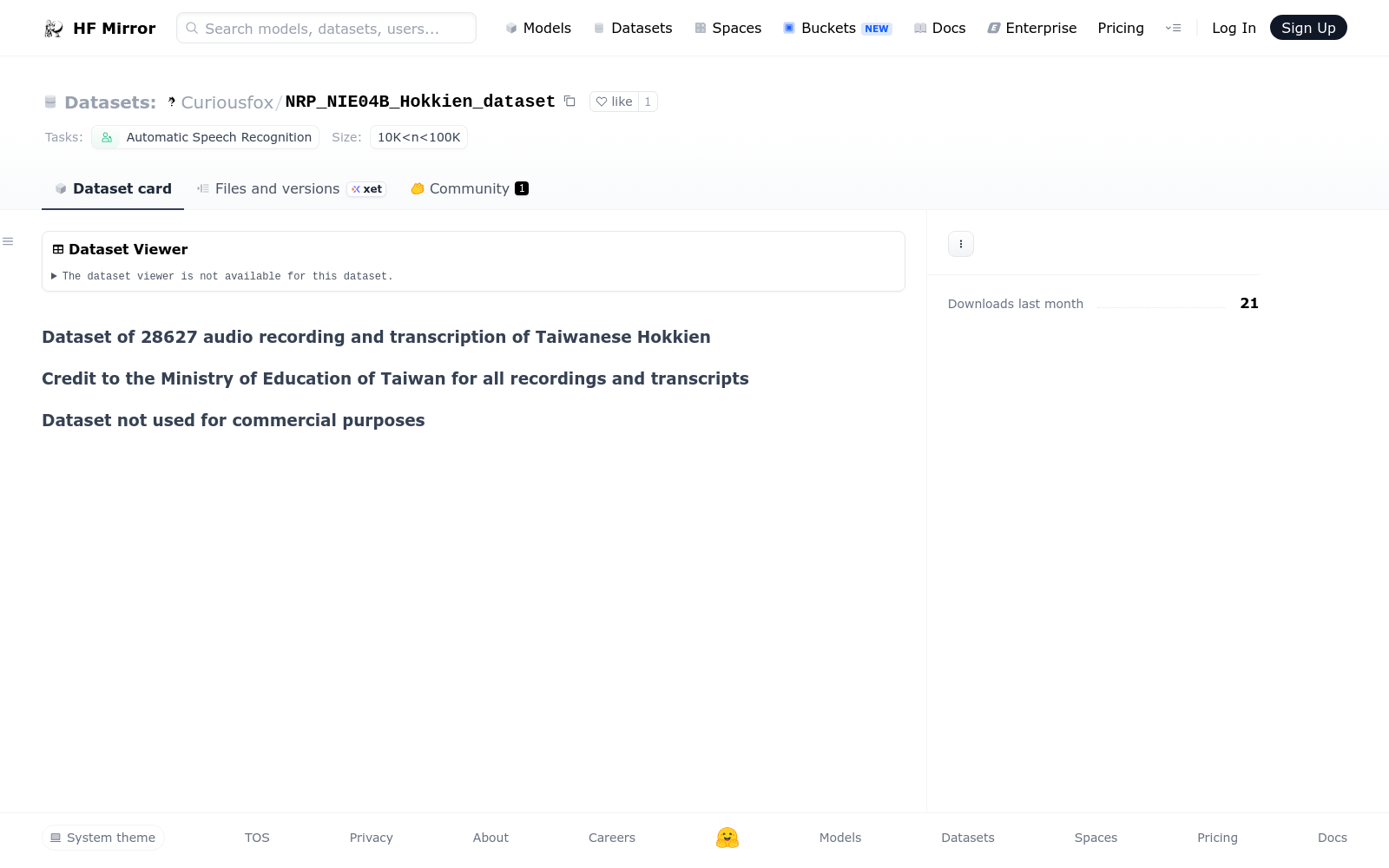Viewport: 1389px width, 868px height.
Task: Open the Models footer link
Action: 840,838
